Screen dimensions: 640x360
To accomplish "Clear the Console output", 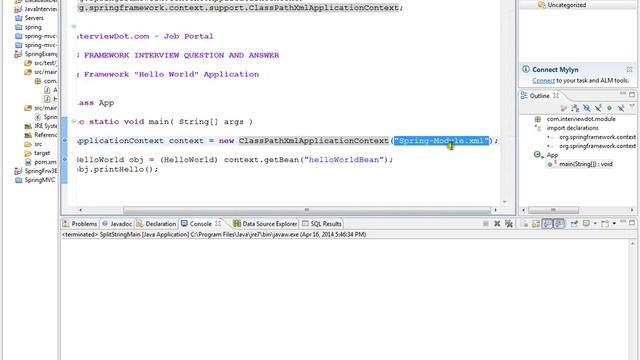I will point(524,224).
